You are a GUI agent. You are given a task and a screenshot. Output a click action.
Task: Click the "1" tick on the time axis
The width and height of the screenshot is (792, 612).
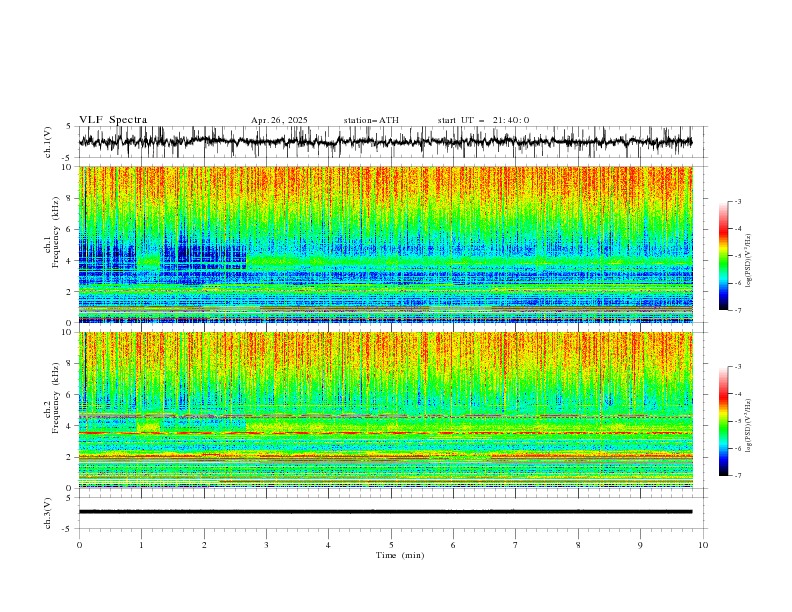[141, 545]
